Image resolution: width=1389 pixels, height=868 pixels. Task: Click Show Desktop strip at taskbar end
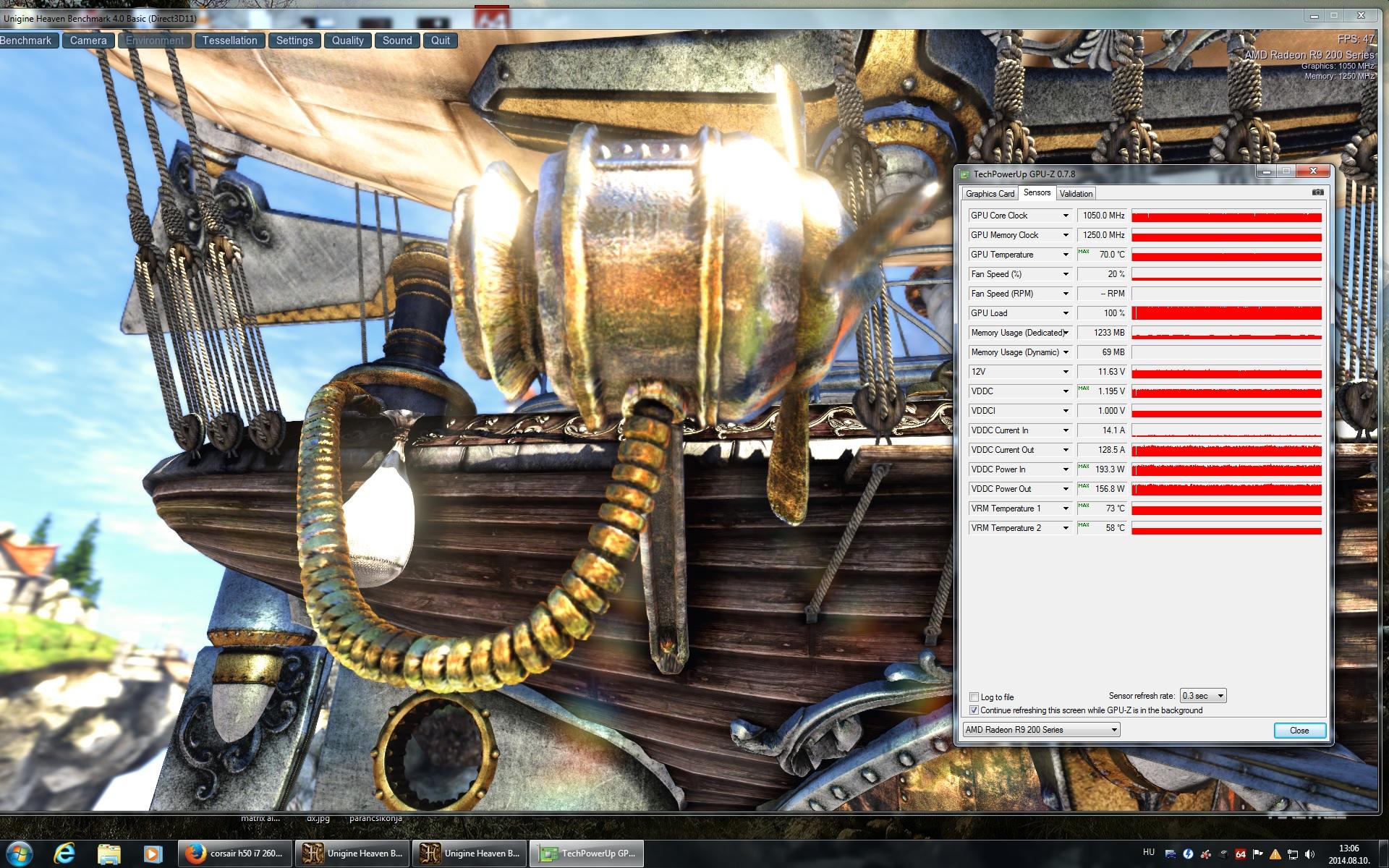(x=1383, y=854)
